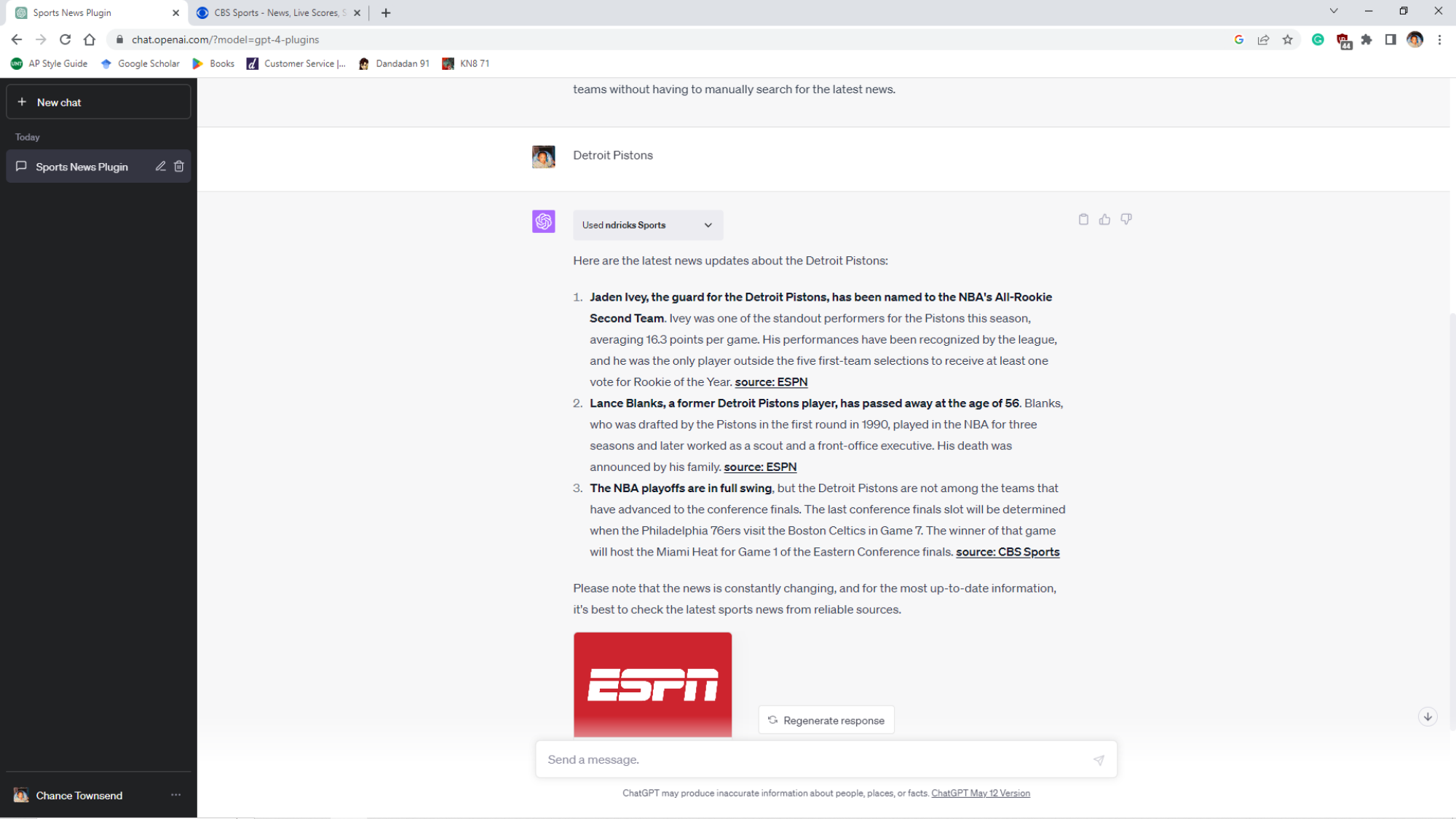This screenshot has width=1456, height=819.
Task: Open the browser Extensions puzzle menu
Action: [1366, 39]
